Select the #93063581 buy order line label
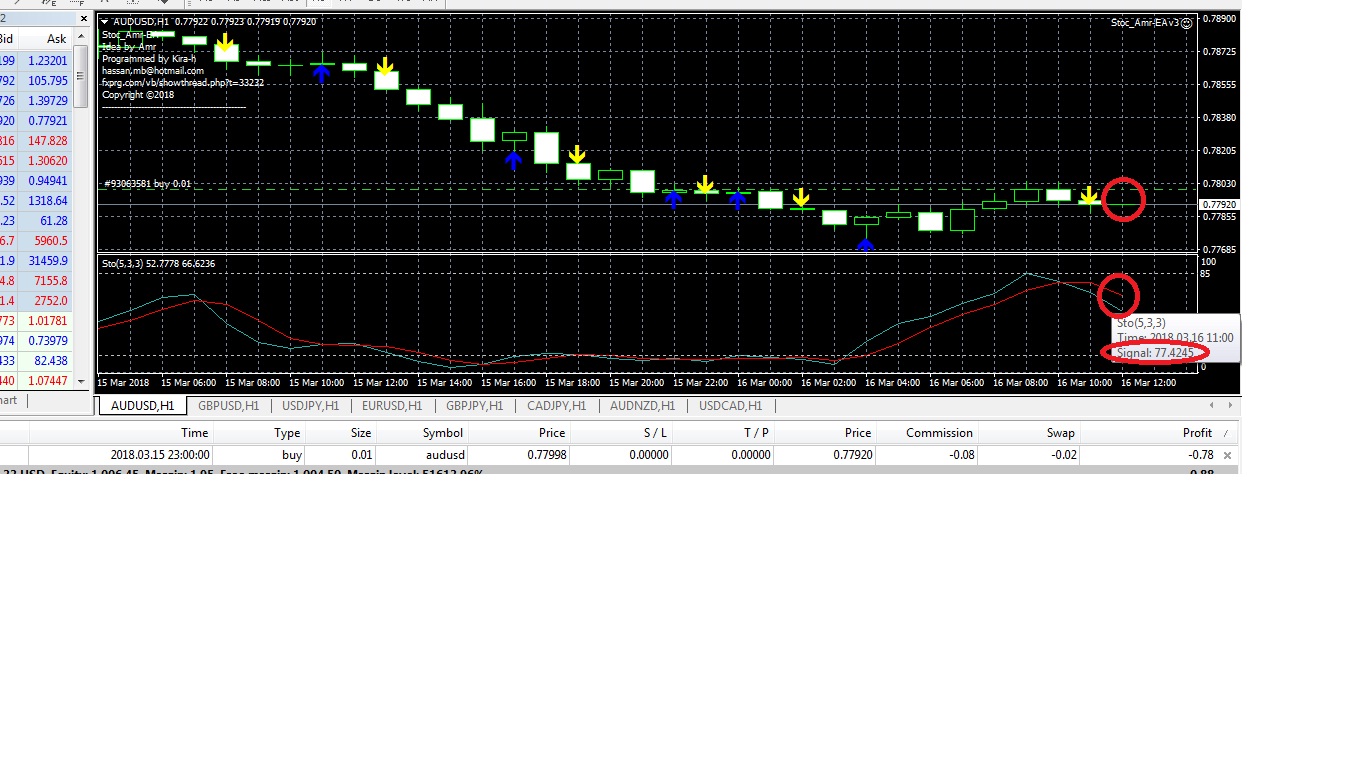1360x768 pixels. (x=147, y=184)
